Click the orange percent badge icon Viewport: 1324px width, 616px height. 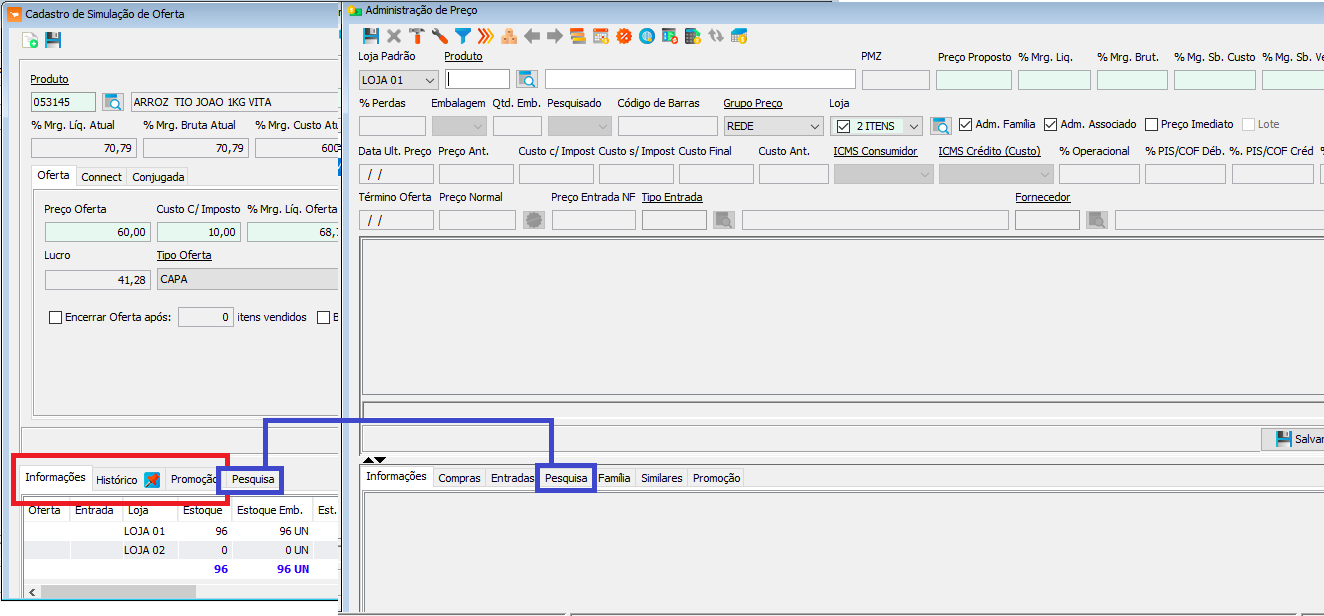pyautogui.click(x=624, y=36)
